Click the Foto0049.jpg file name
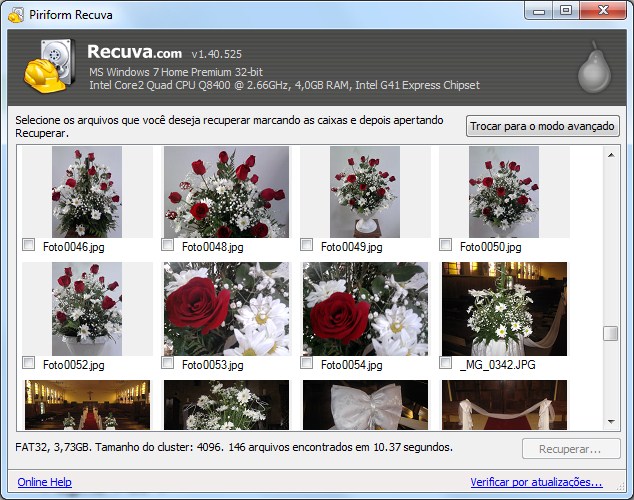The width and height of the screenshot is (634, 500). 352,247
